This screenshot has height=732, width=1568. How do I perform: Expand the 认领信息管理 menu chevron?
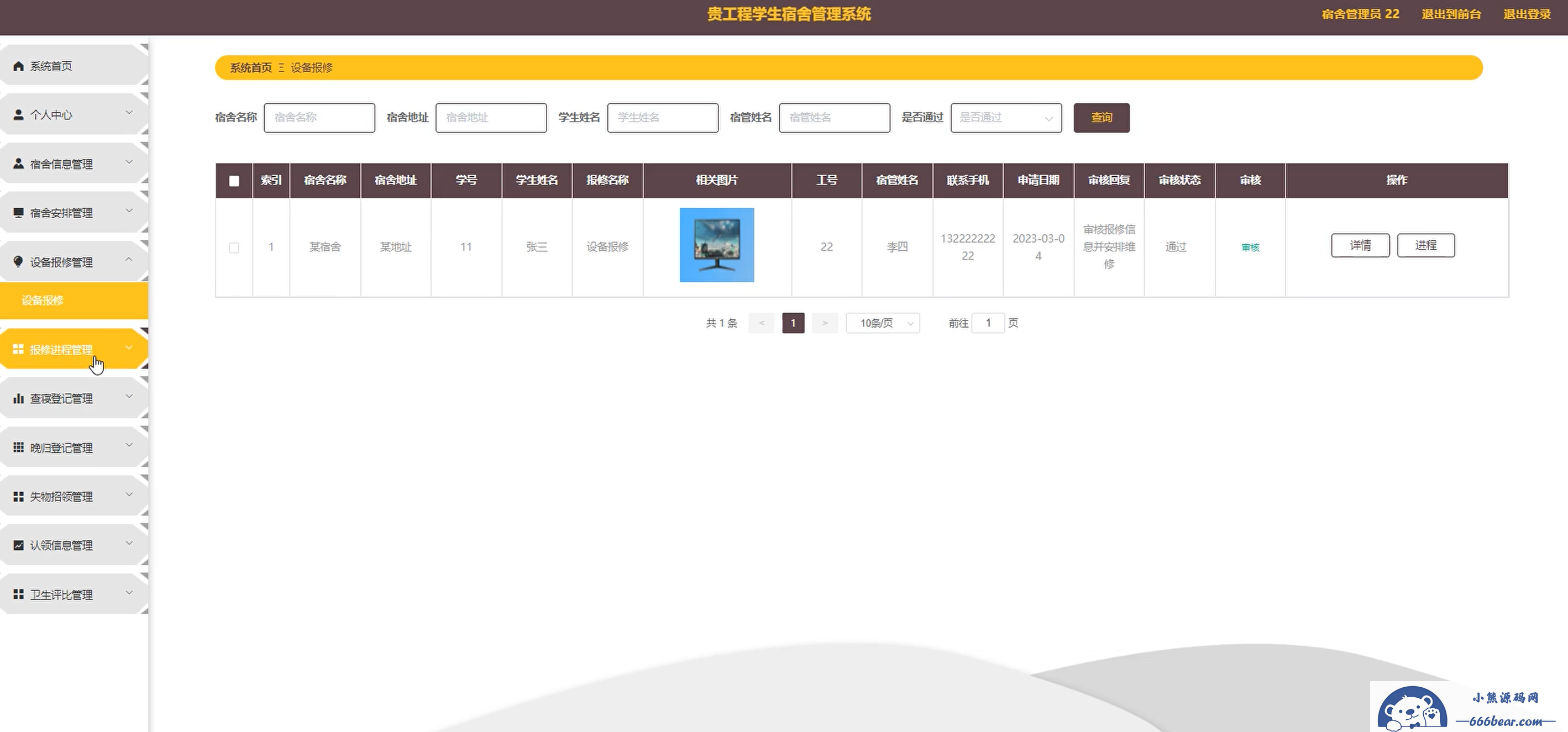[129, 543]
